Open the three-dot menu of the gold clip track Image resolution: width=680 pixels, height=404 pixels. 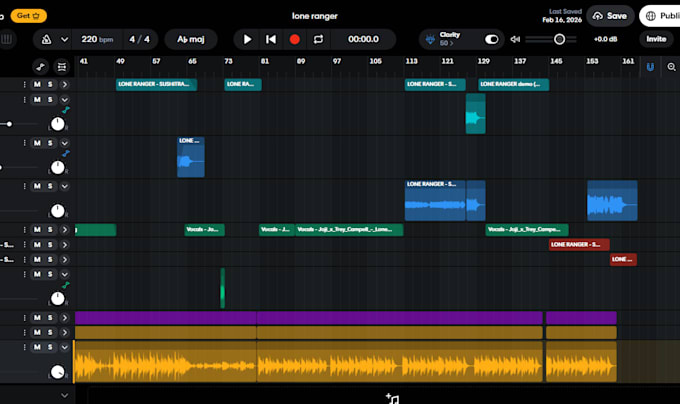point(24,332)
